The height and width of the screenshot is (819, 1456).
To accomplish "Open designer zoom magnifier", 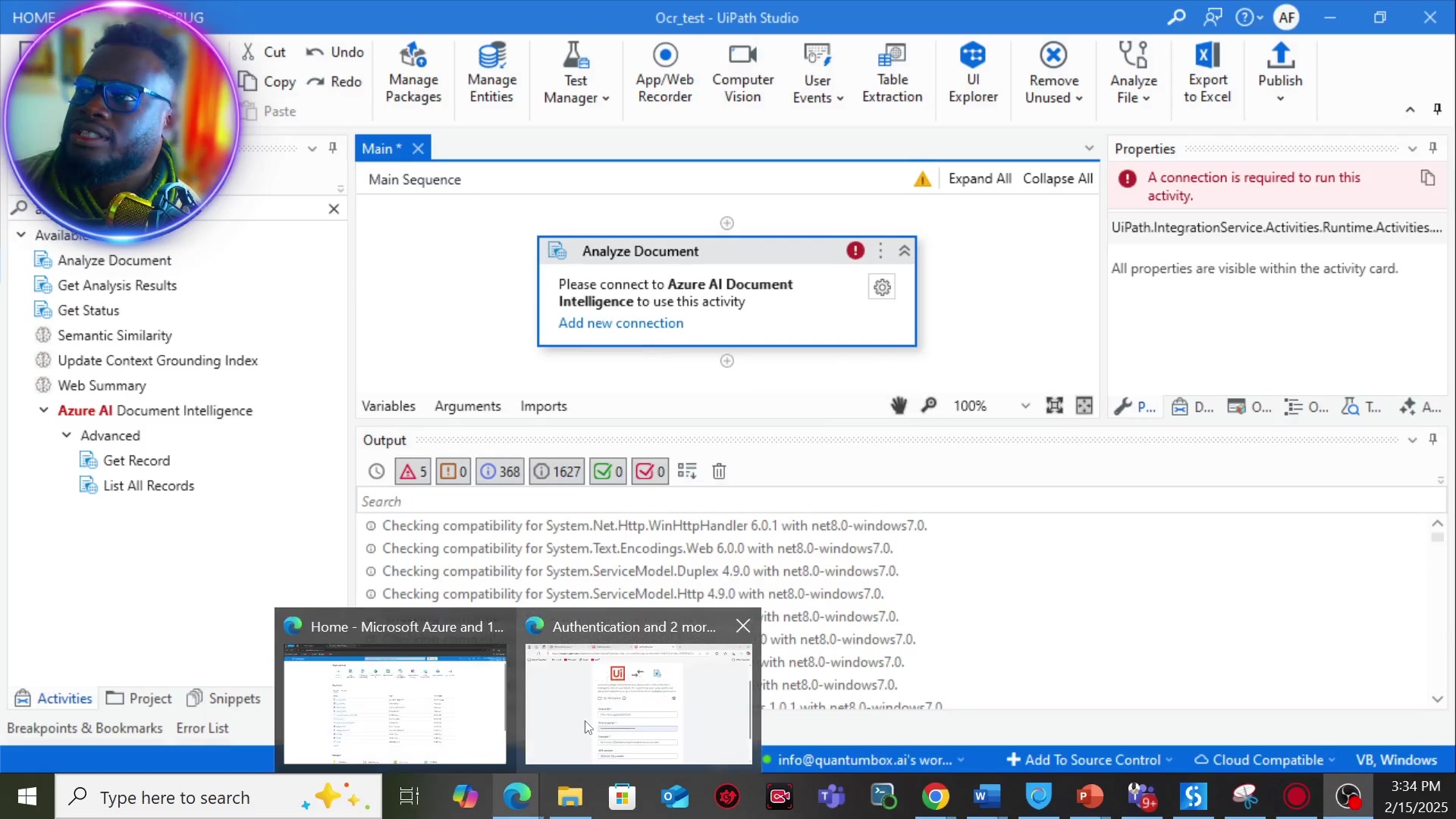I will [x=929, y=406].
